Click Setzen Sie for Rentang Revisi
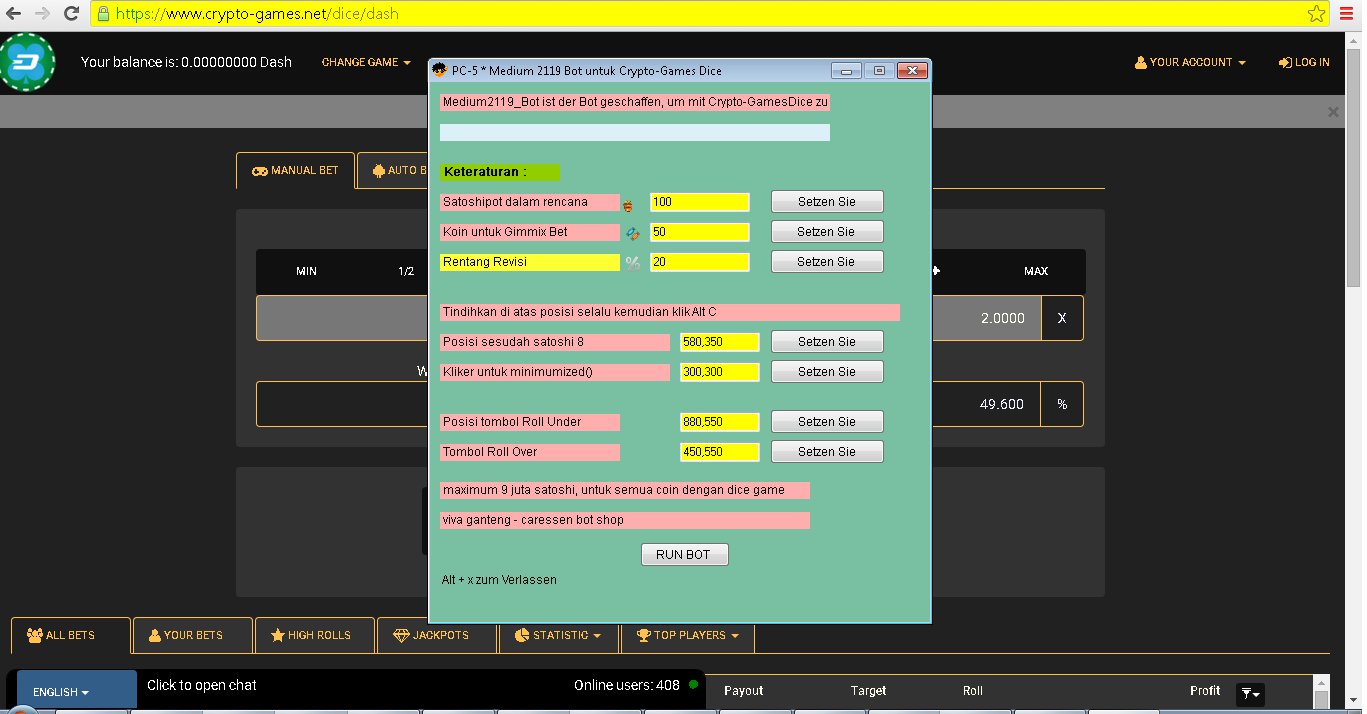 pyautogui.click(x=827, y=262)
